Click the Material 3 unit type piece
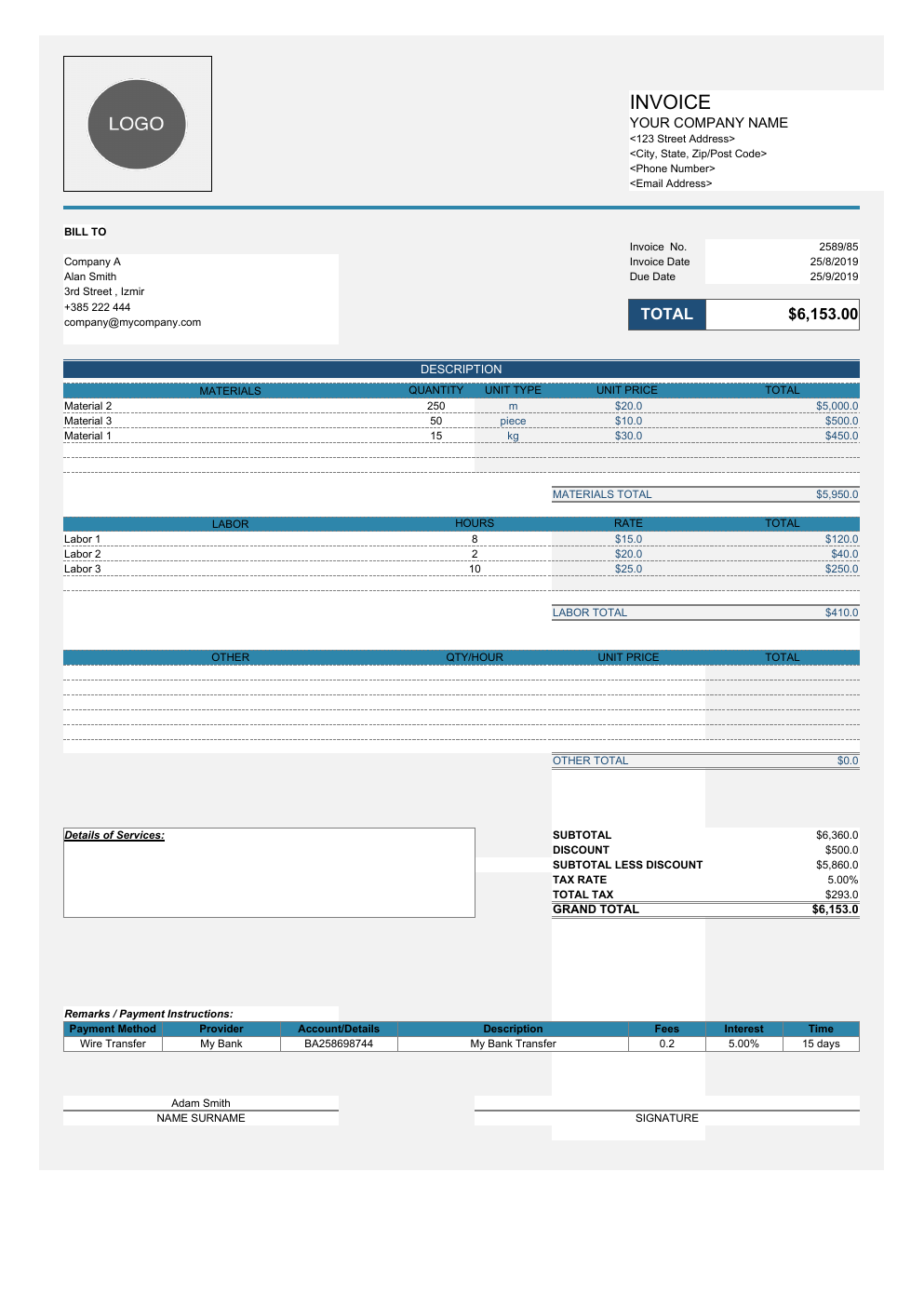This screenshot has height=1307, width=924. click(x=513, y=421)
